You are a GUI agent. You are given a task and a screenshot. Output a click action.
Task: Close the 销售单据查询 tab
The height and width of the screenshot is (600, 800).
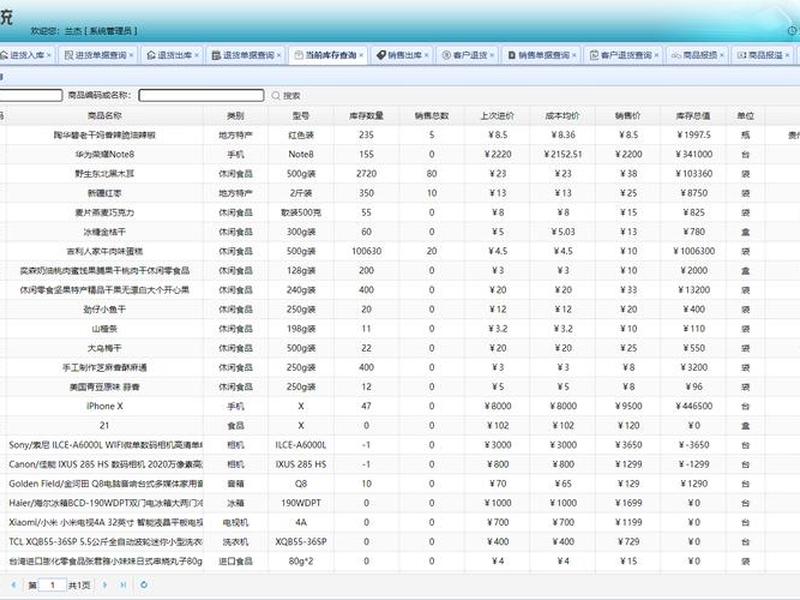click(574, 55)
